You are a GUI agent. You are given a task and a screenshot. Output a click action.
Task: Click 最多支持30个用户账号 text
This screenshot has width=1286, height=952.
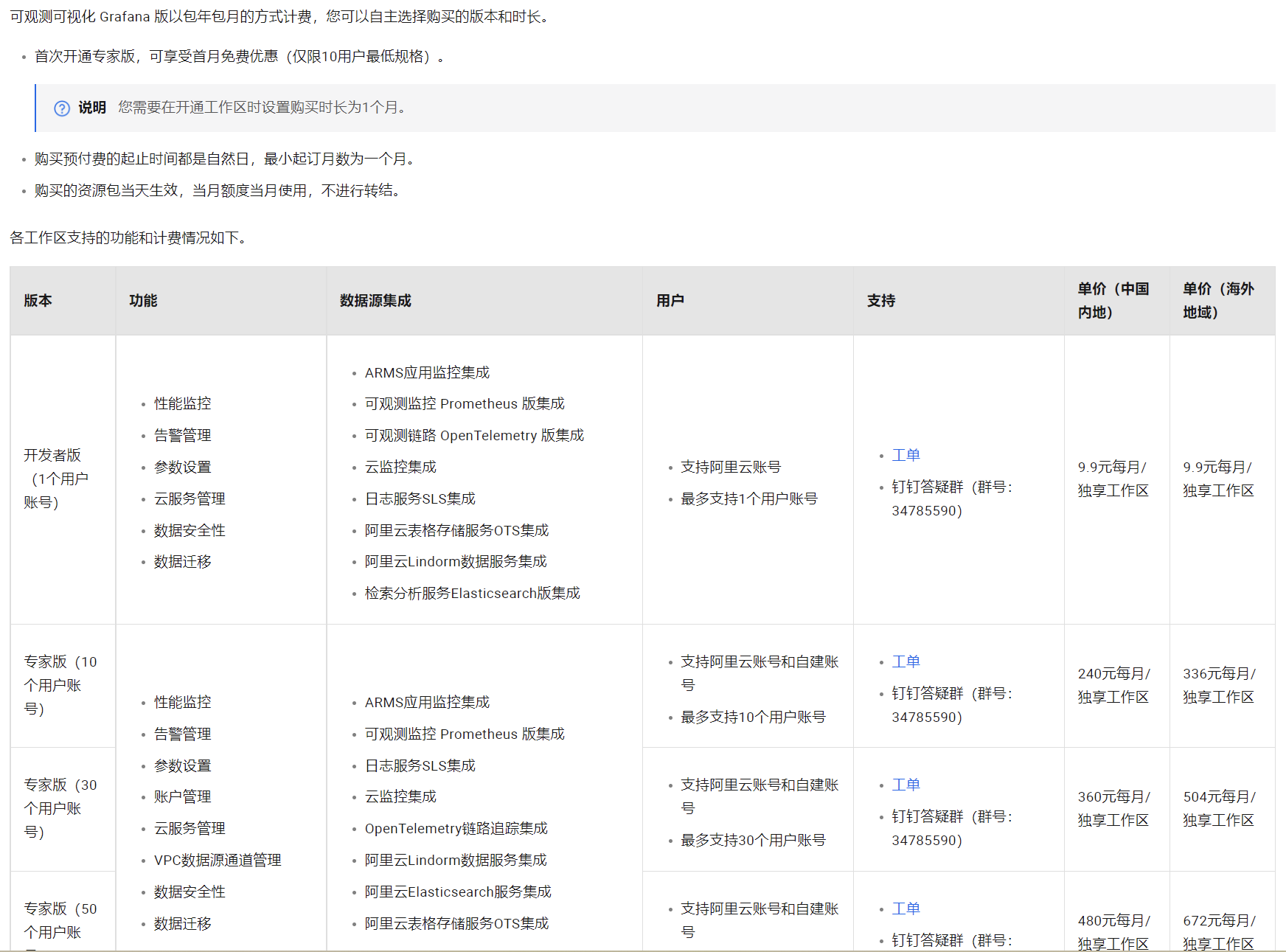point(753,841)
